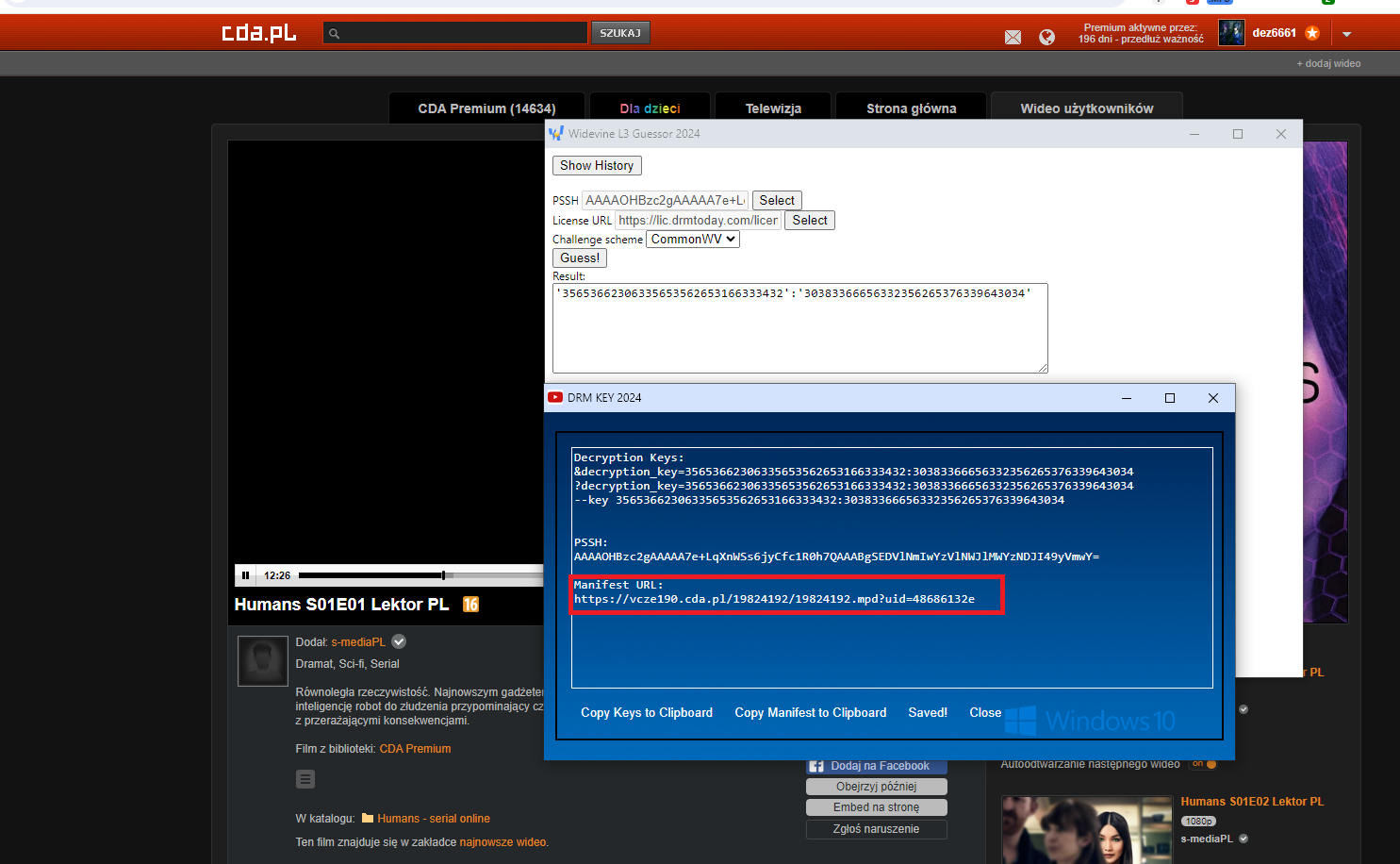Viewport: 1400px width, 864px height.
Task: Click the --key decryption key line
Action: [x=819, y=500]
